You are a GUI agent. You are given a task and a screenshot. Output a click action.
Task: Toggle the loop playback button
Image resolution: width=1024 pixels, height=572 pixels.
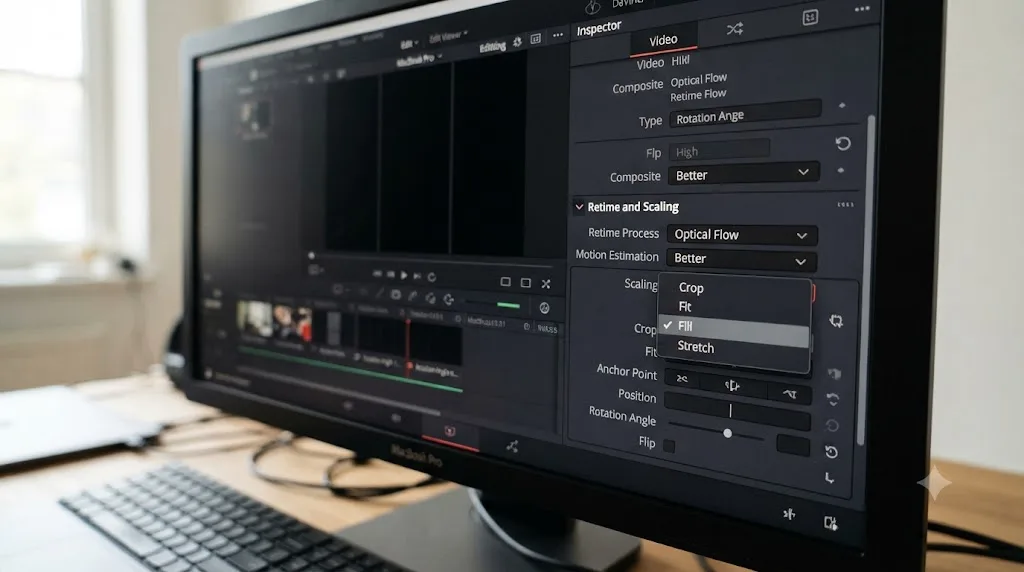[432, 278]
